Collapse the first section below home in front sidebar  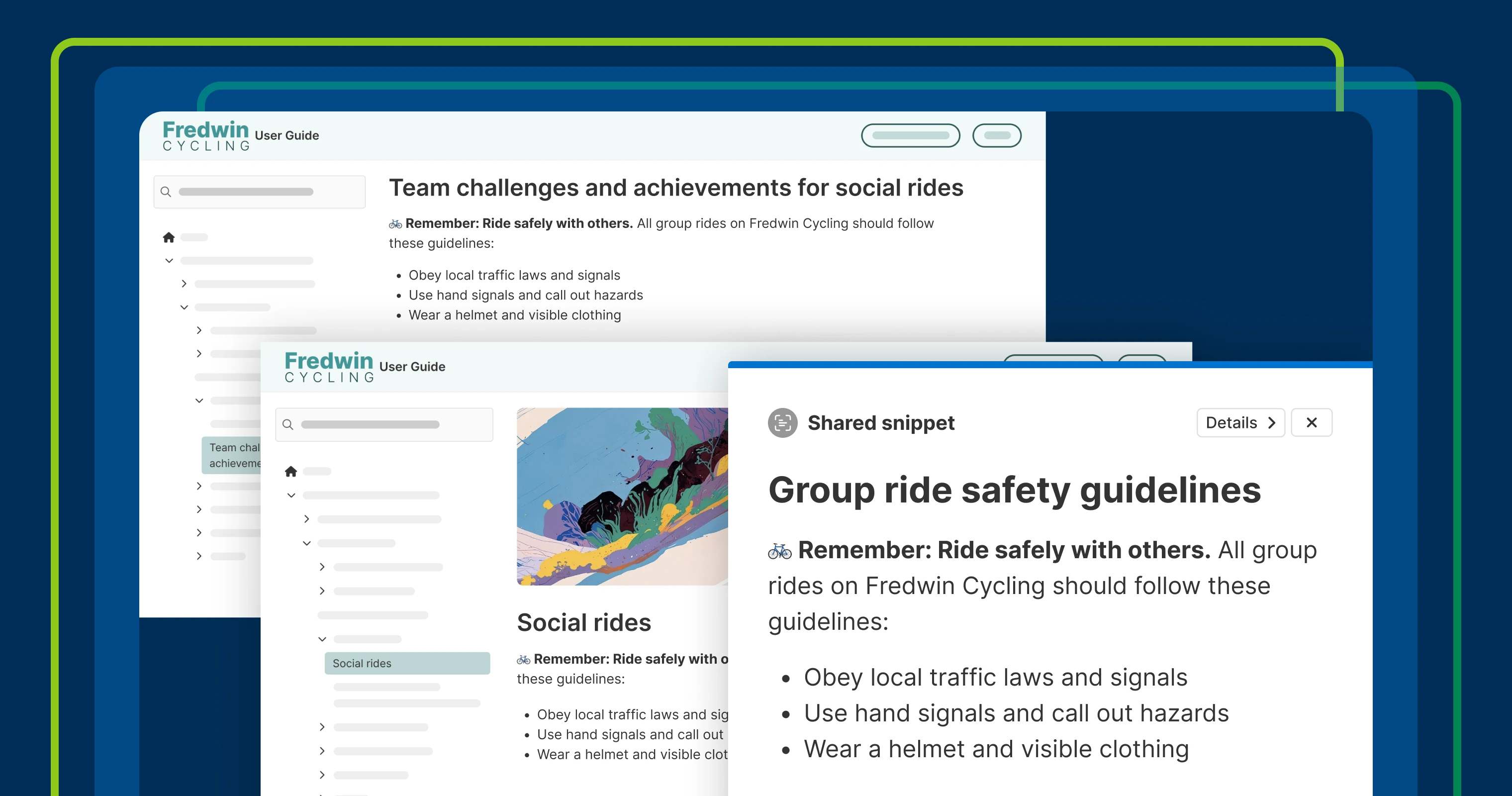pos(291,496)
